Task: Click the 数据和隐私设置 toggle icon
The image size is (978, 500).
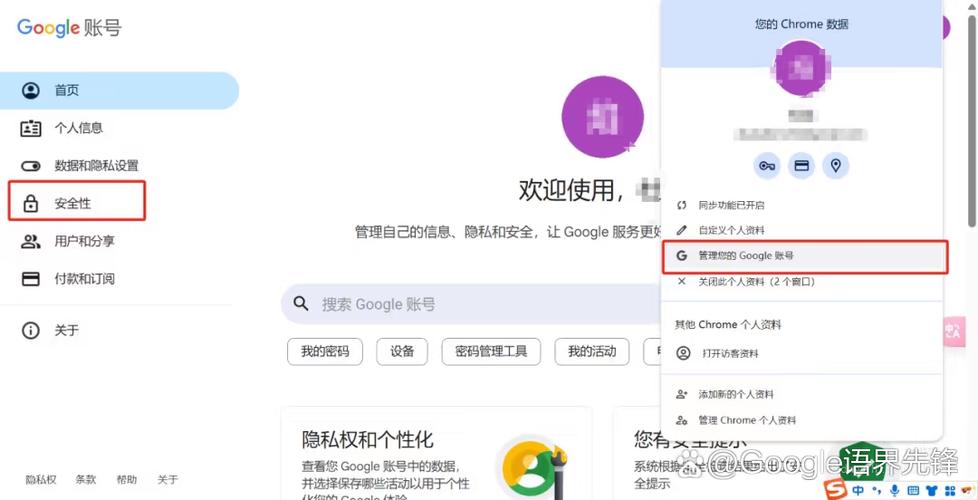Action: click(x=31, y=166)
